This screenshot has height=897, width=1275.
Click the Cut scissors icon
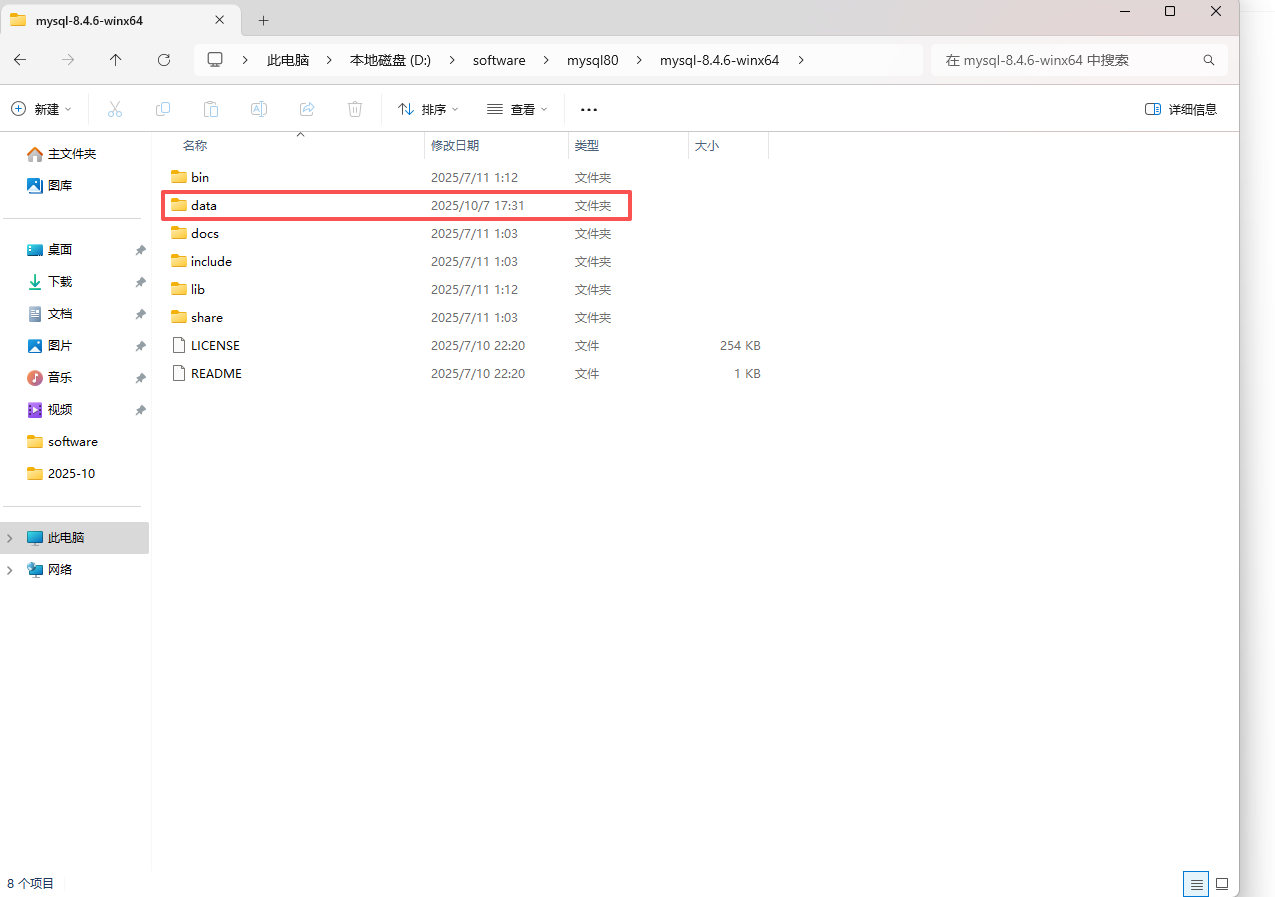[115, 109]
